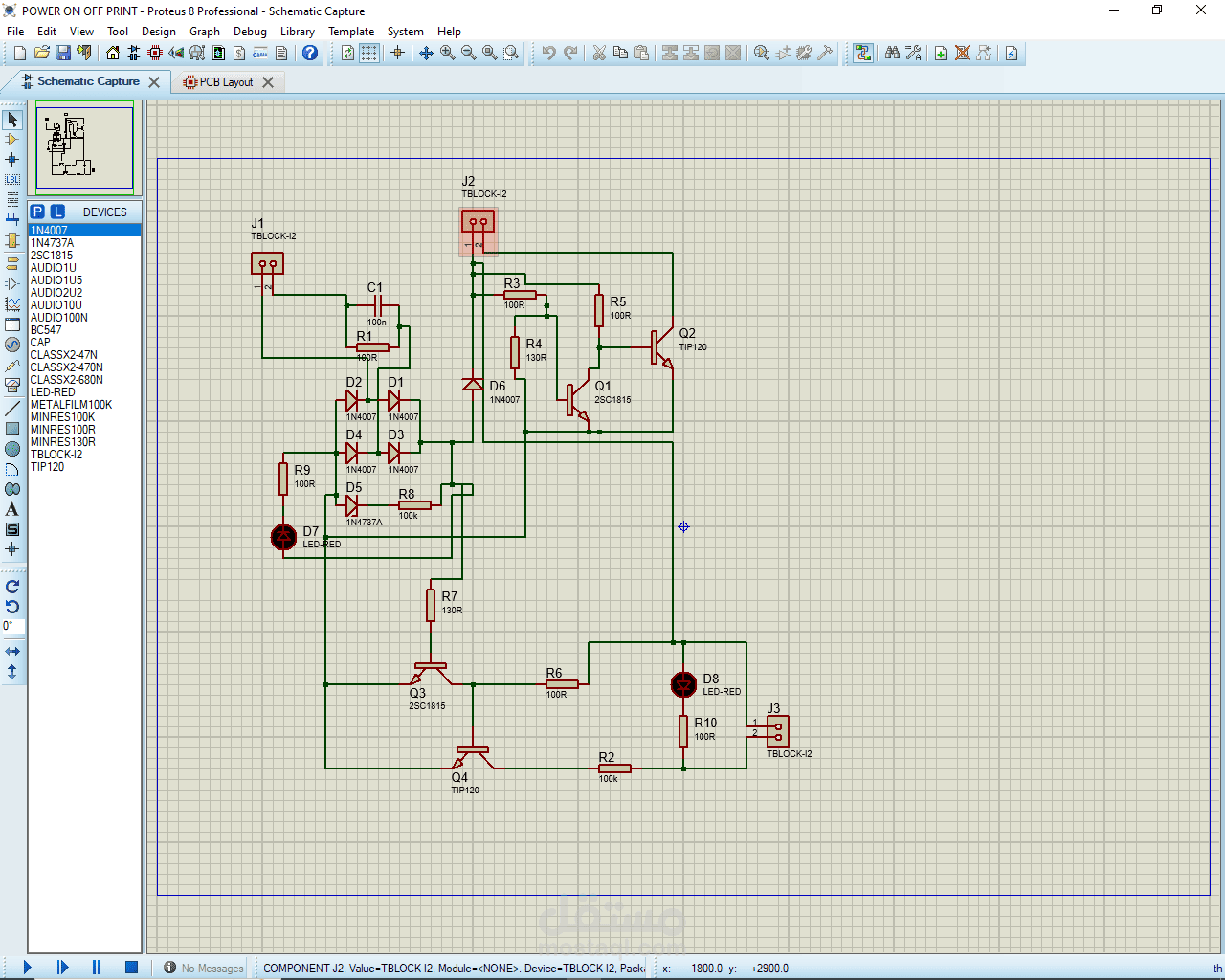Click the Zoom In magnifier icon
Screen dimensions: 1225x980
coord(448,54)
